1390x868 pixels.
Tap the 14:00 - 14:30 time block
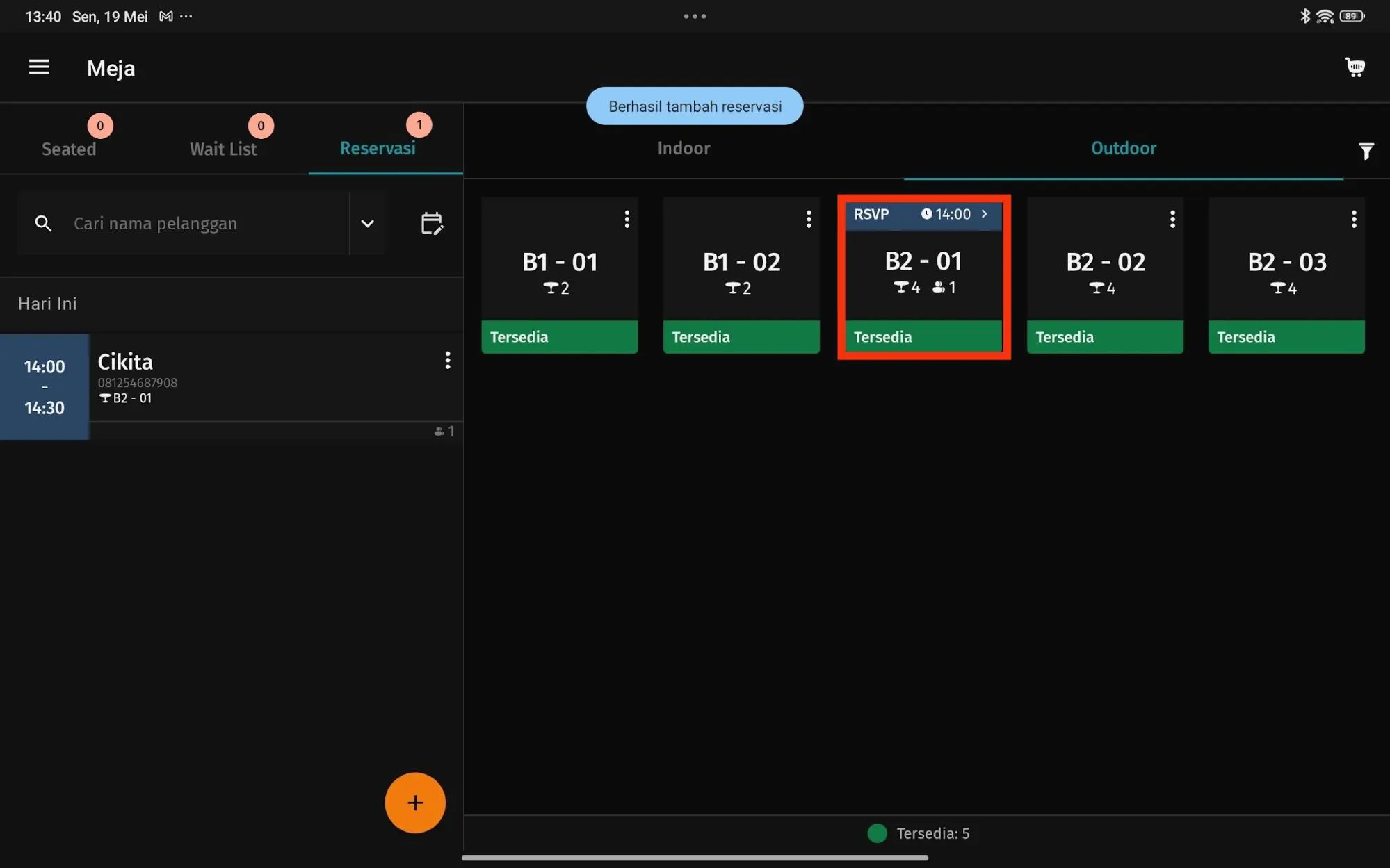[45, 386]
